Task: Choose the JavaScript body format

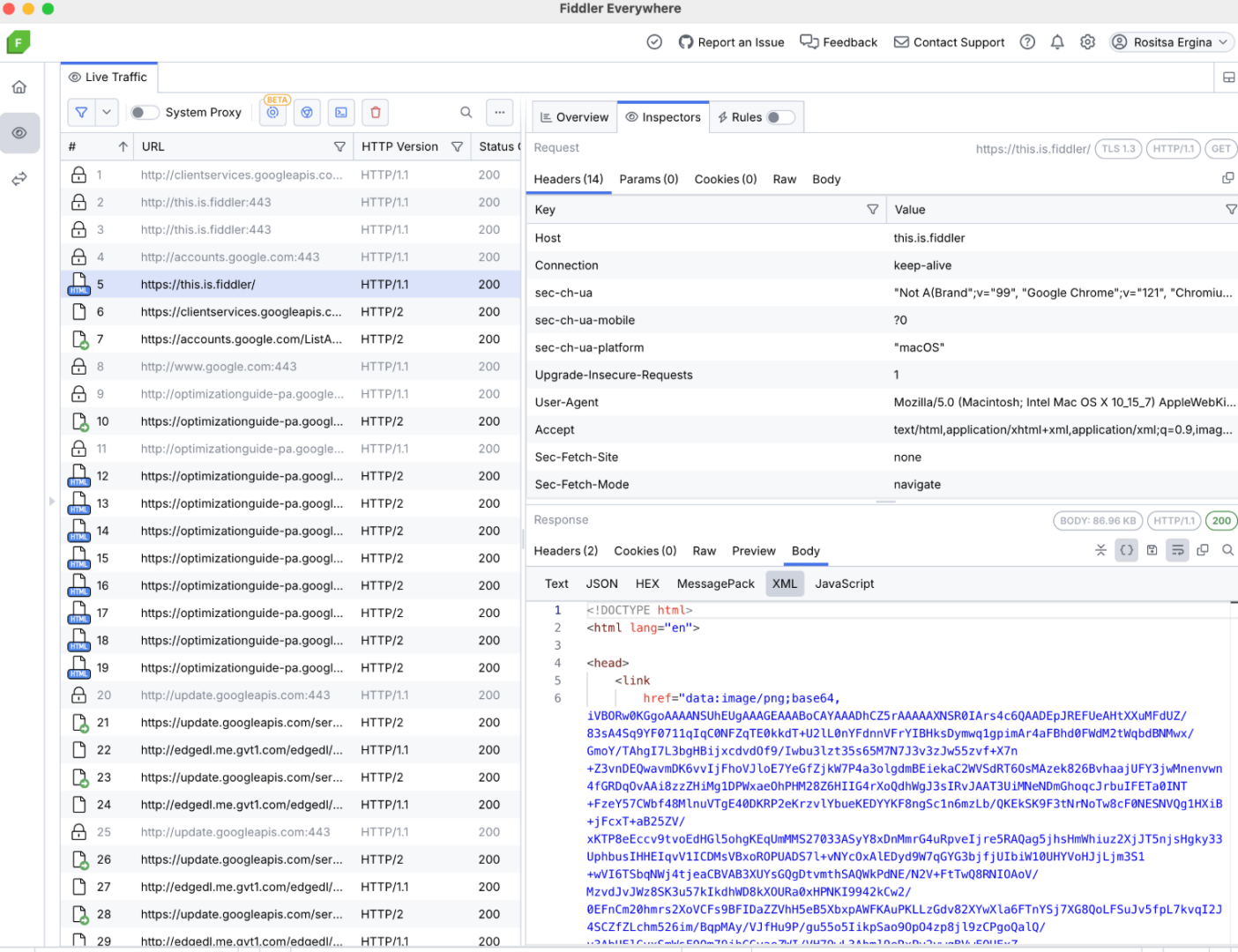Action: point(845,584)
